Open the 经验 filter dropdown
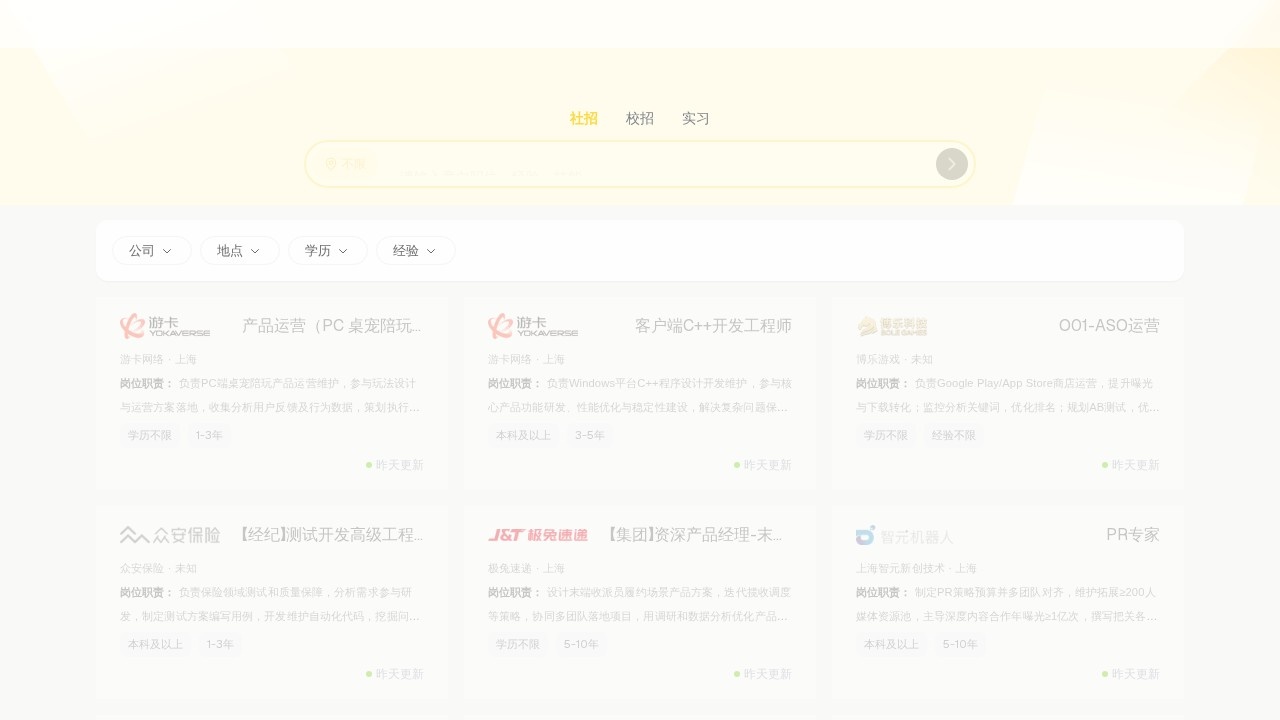 415,251
